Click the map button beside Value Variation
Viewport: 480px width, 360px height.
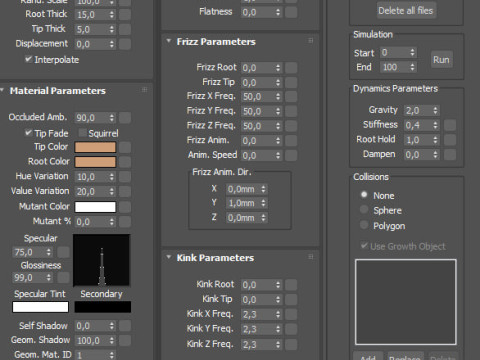125,191
